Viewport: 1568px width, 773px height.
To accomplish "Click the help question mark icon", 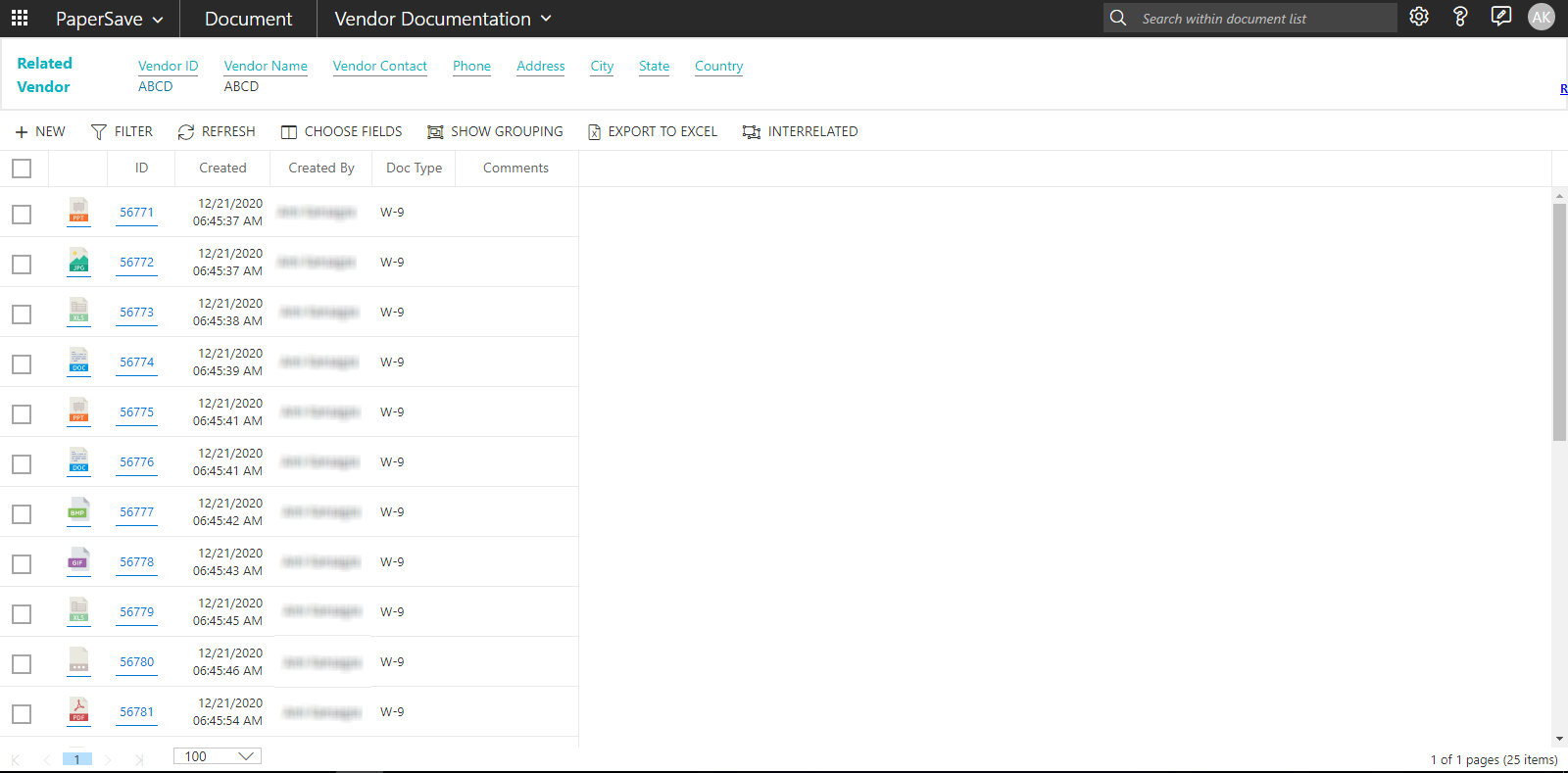I will coord(1460,17).
